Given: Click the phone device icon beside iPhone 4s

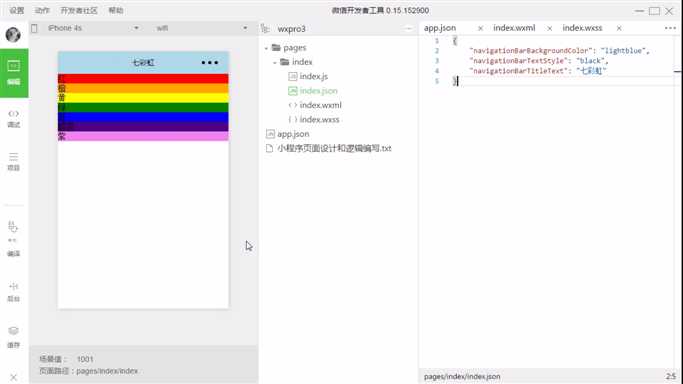Looking at the screenshot, I should 34,28.
